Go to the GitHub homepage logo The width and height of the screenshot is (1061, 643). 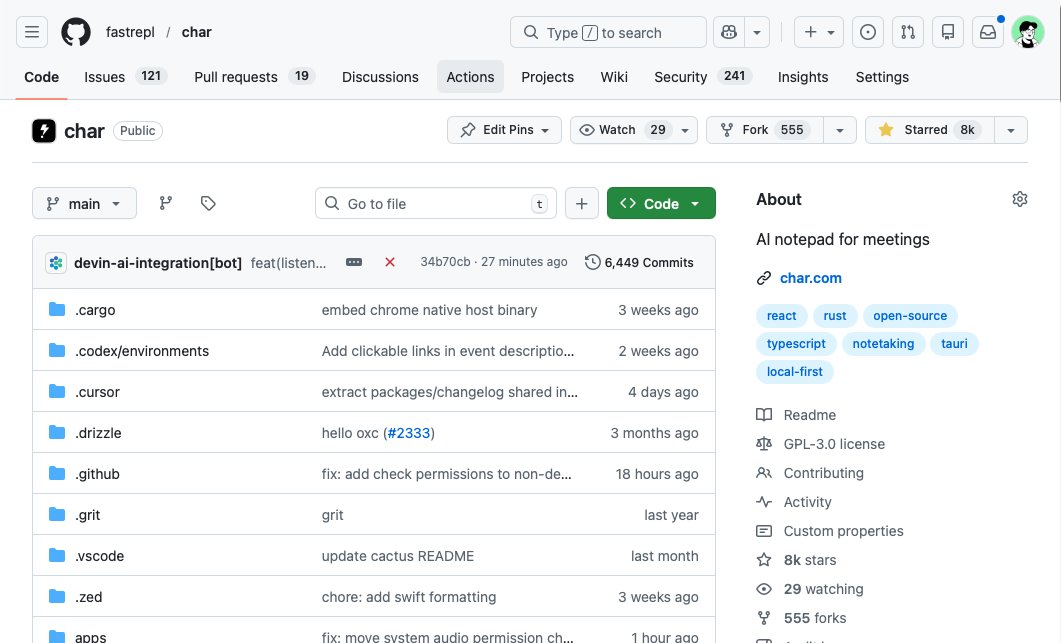pos(76,32)
